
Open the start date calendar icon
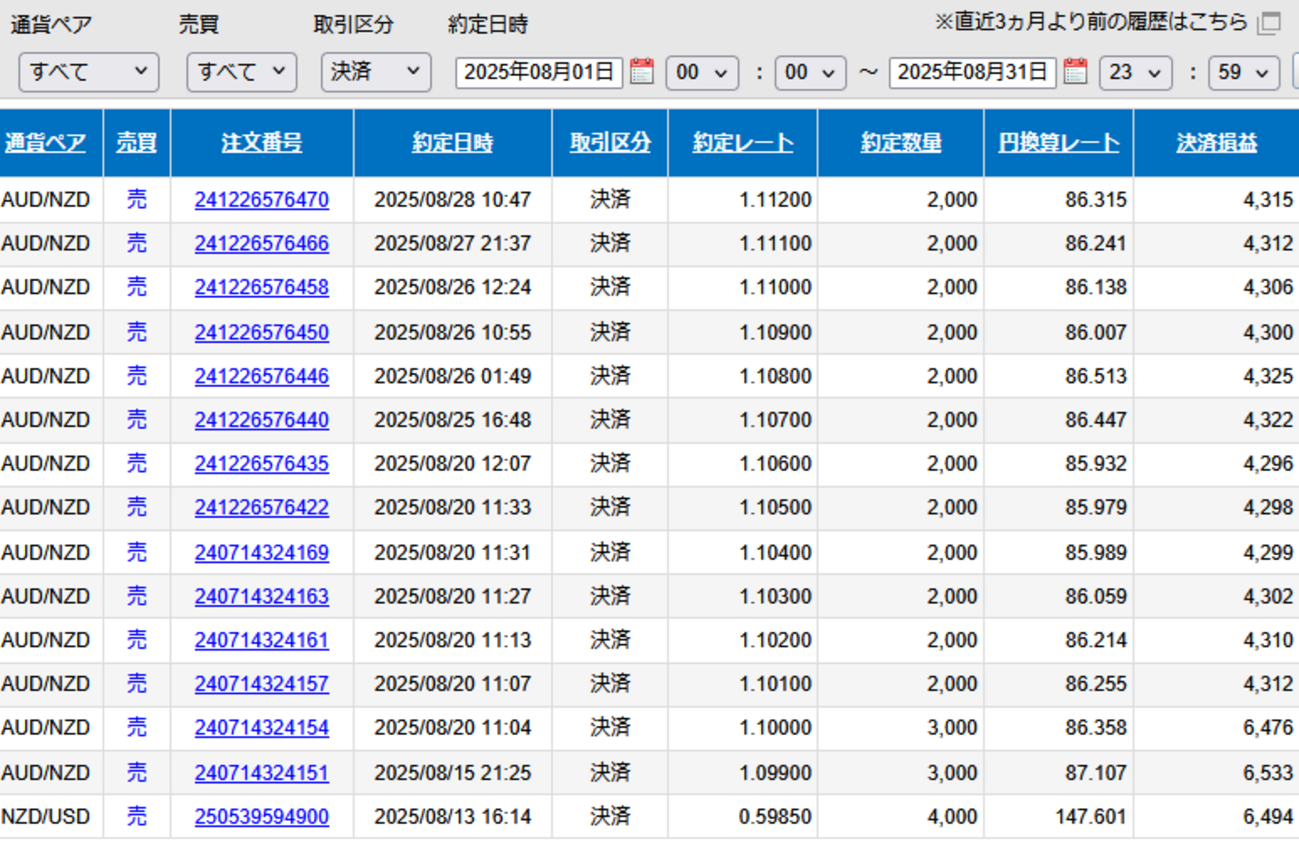[642, 72]
